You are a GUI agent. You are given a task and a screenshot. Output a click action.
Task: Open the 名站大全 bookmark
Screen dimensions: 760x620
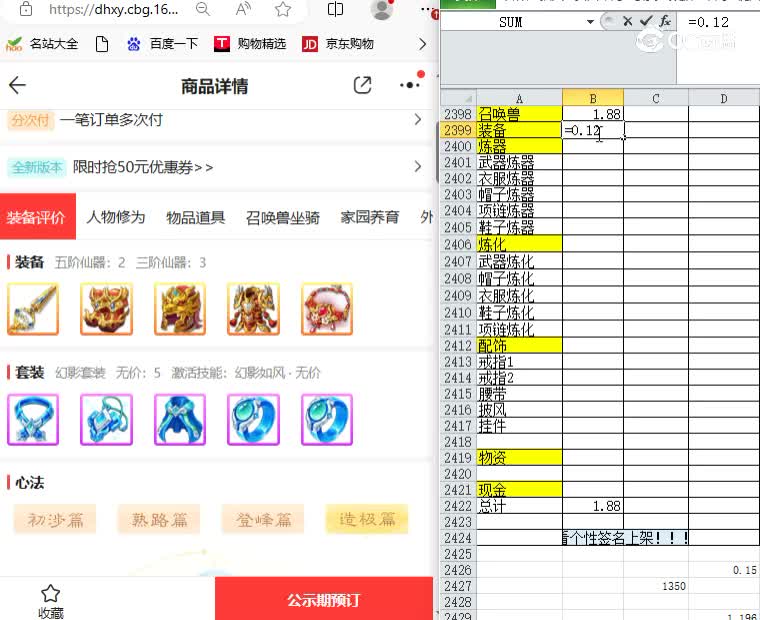point(42,44)
